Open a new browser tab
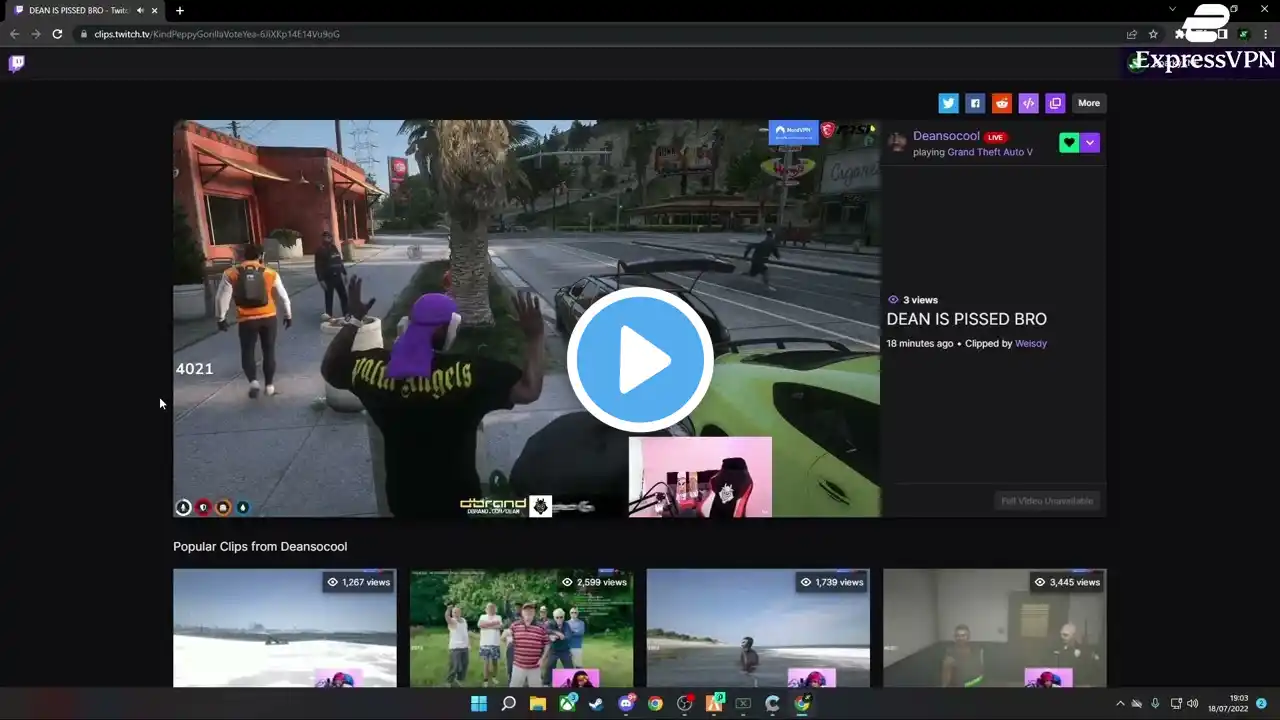Image resolution: width=1280 pixels, height=720 pixels. coord(180,10)
